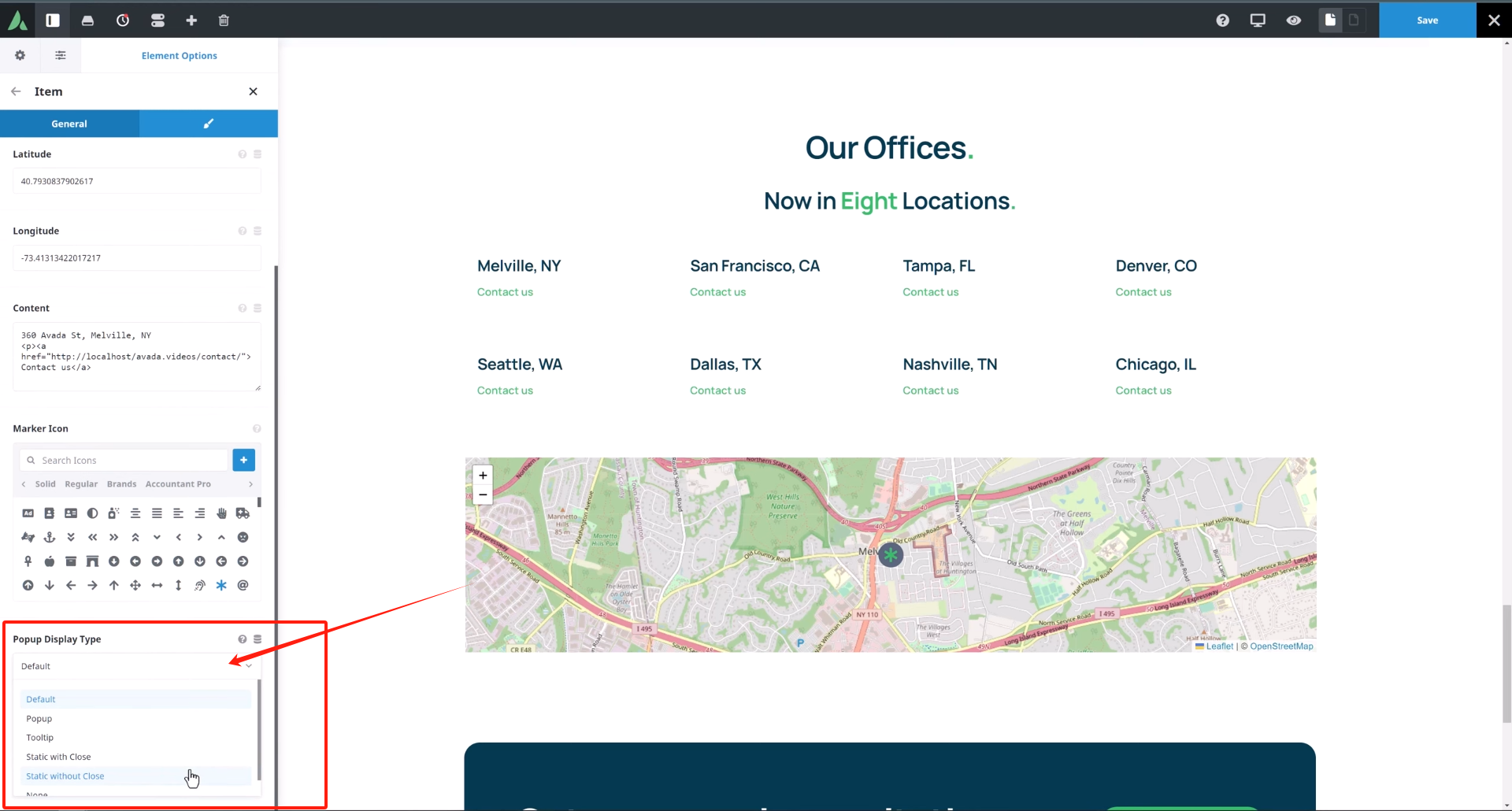The width and height of the screenshot is (1512, 811).
Task: Click the trash icon in top toolbar
Action: pyautogui.click(x=224, y=20)
